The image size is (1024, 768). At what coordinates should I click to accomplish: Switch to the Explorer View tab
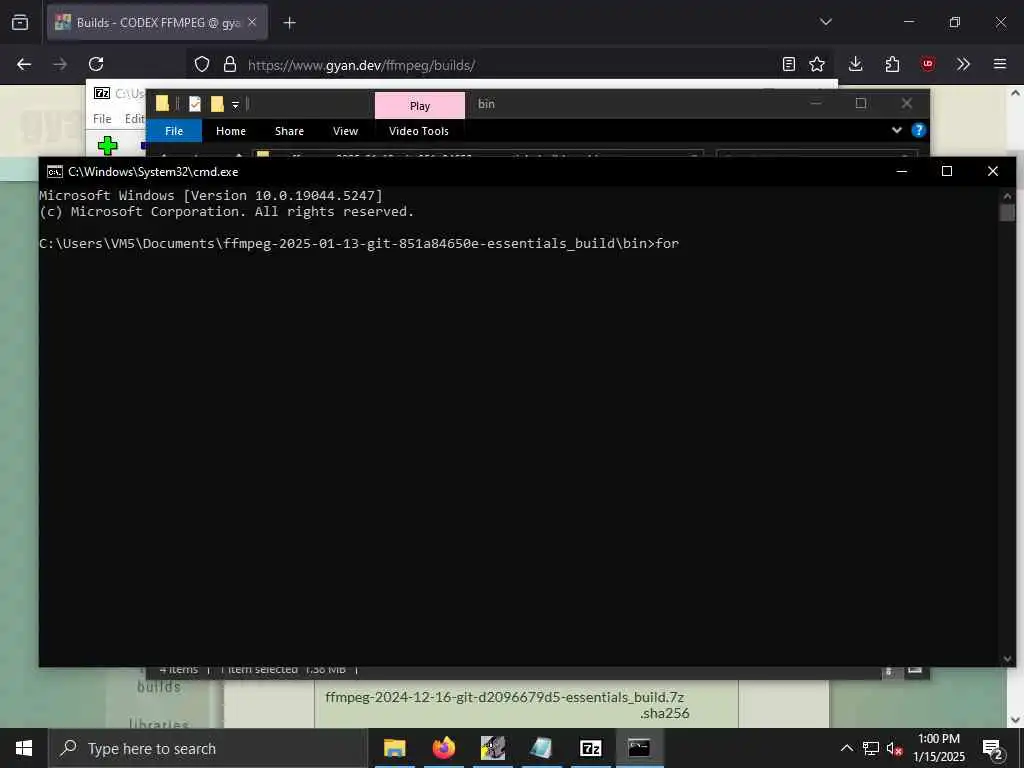(x=345, y=131)
